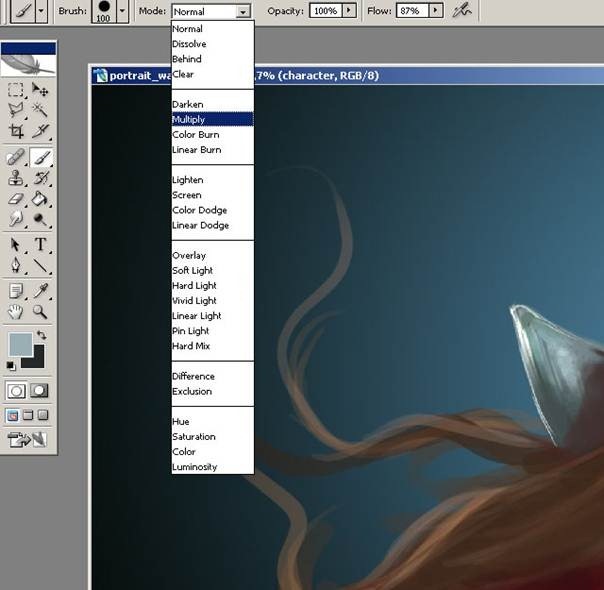Viewport: 604px width, 590px height.
Task: Select the Eyedropper tool
Action: (40, 291)
